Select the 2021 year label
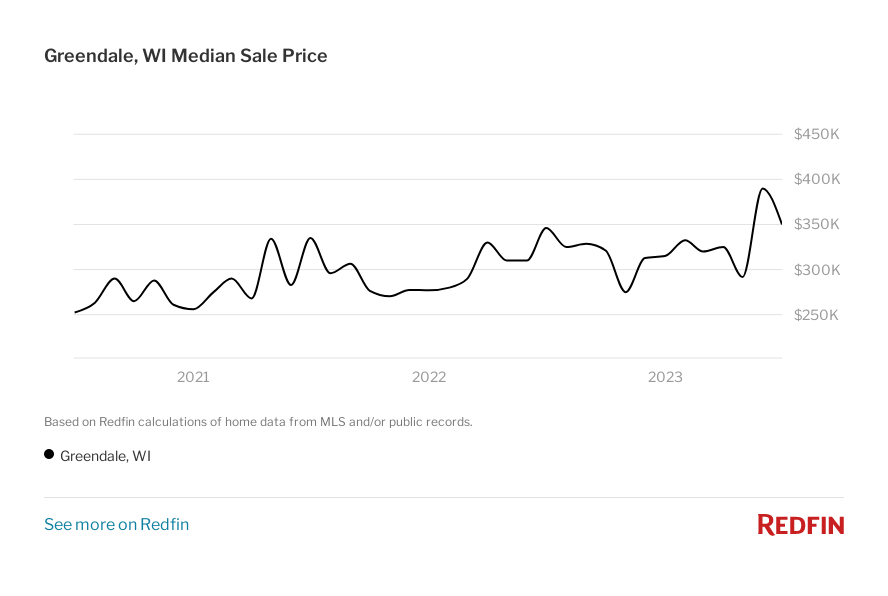 [x=193, y=377]
